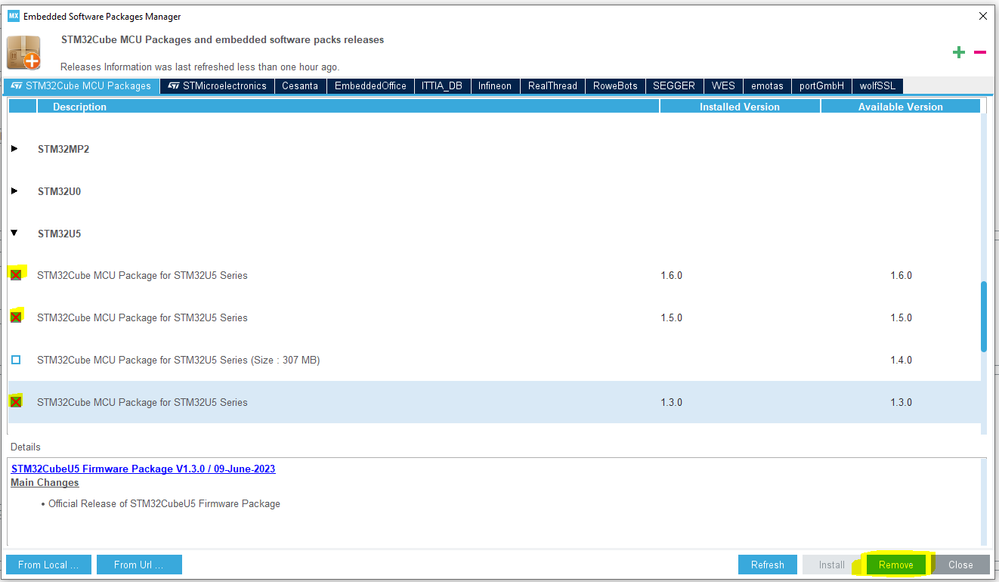Expand the STM32MP2 tree node

coord(14,149)
